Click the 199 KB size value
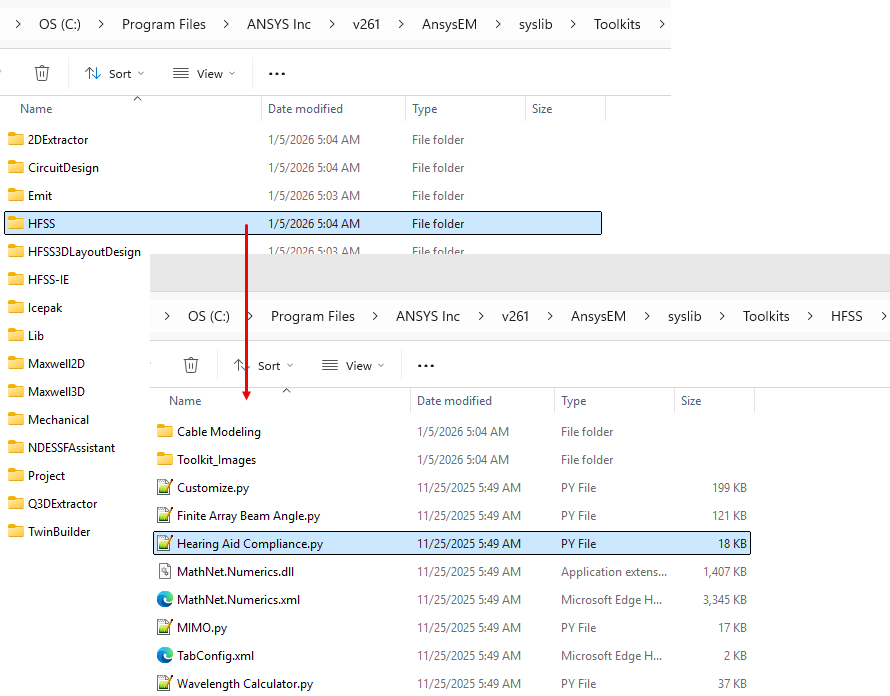This screenshot has width=890, height=696. coord(729,488)
